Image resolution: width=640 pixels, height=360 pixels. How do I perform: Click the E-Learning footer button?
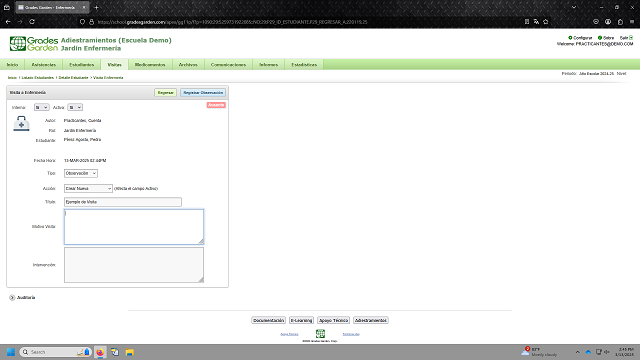click(x=301, y=320)
